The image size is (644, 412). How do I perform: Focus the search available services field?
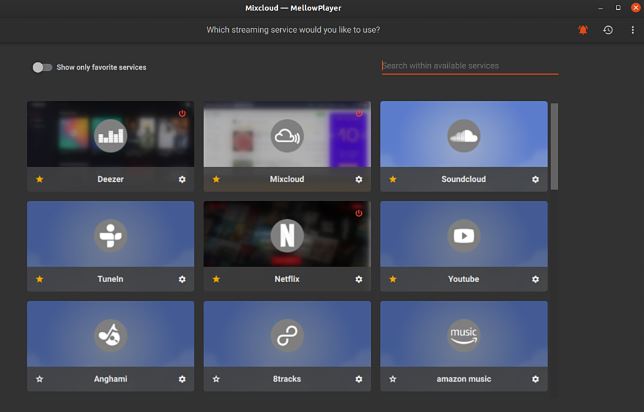click(470, 66)
